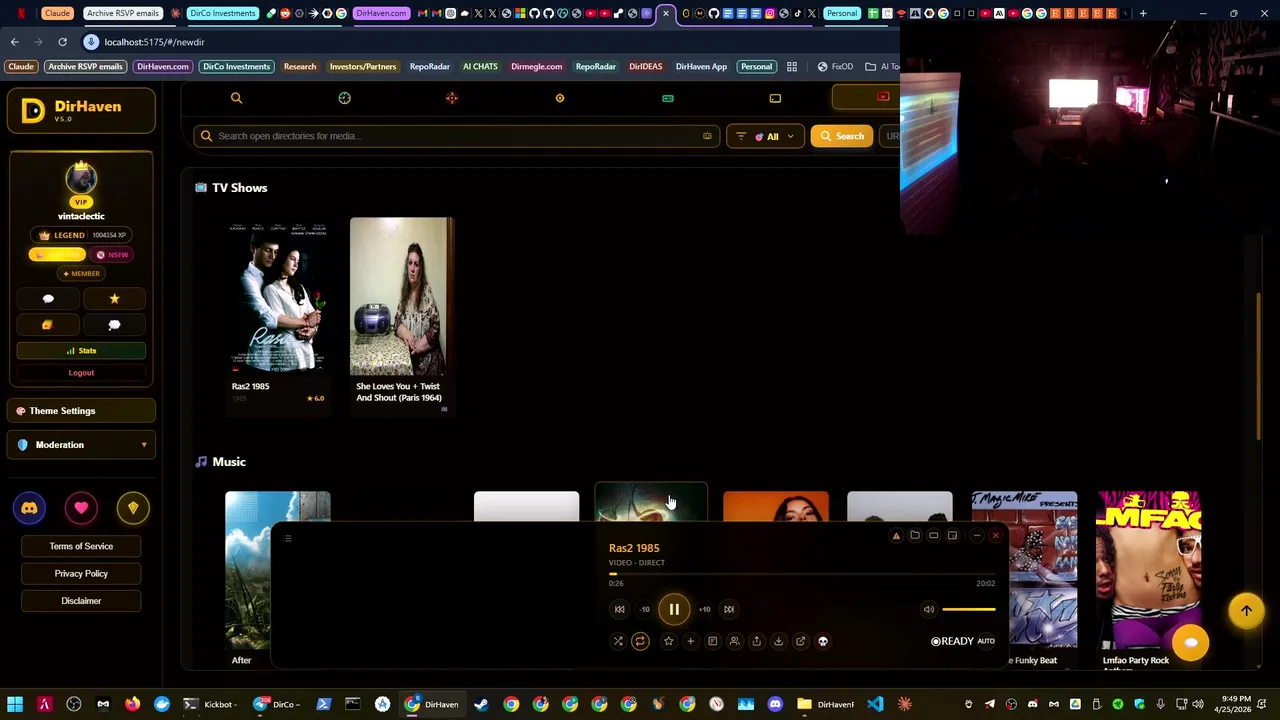This screenshot has width=1280, height=720.
Task: Open the Investors/Partners bookmark
Action: pyautogui.click(x=363, y=67)
